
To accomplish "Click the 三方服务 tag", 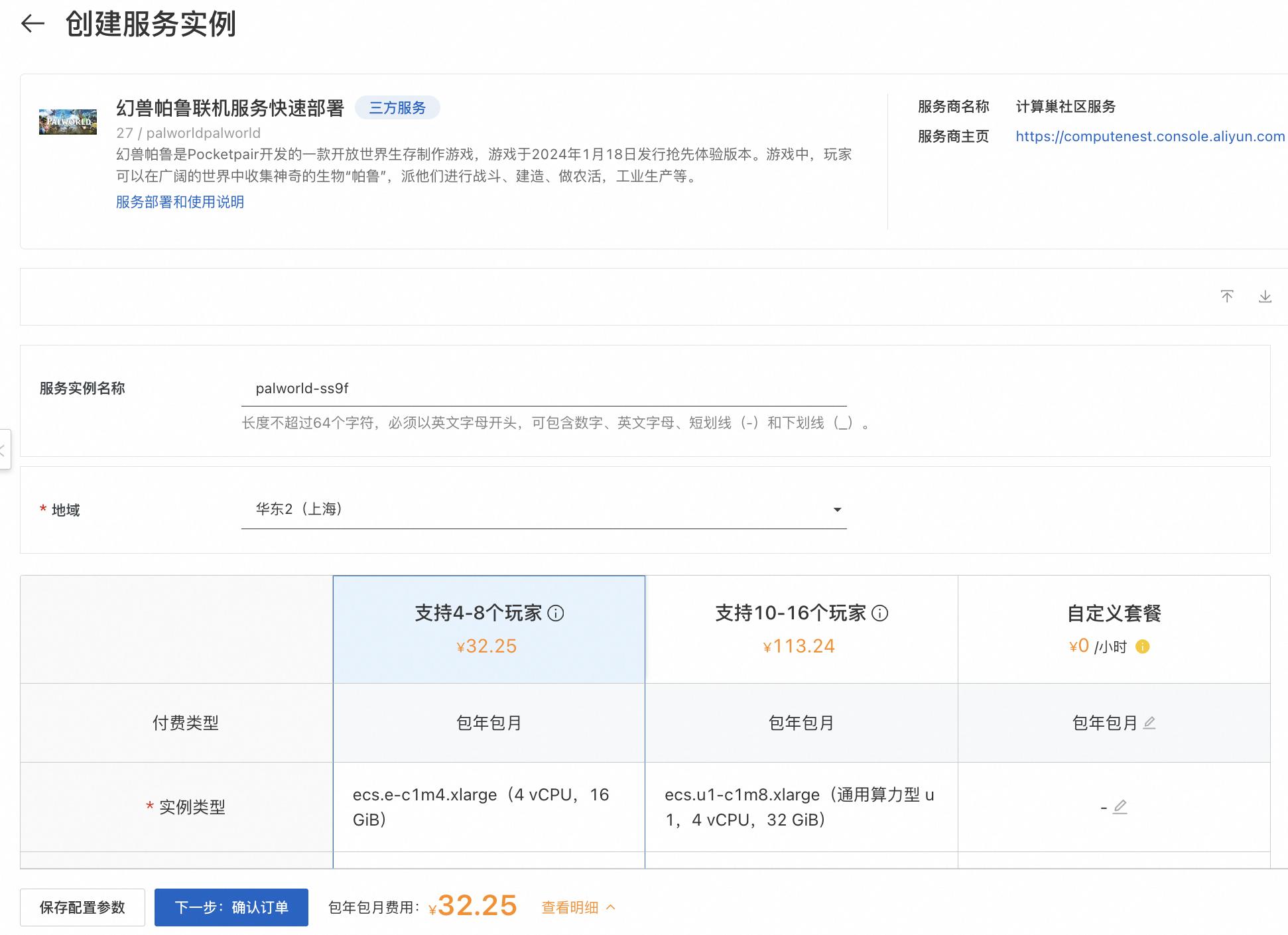I will coord(397,107).
